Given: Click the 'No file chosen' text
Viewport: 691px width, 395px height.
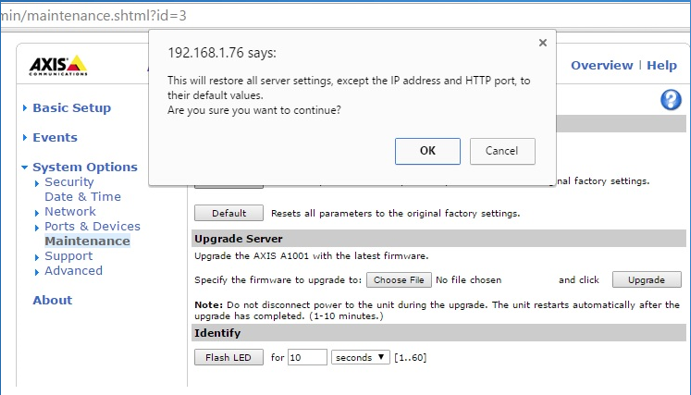Looking at the screenshot, I should tap(468, 280).
